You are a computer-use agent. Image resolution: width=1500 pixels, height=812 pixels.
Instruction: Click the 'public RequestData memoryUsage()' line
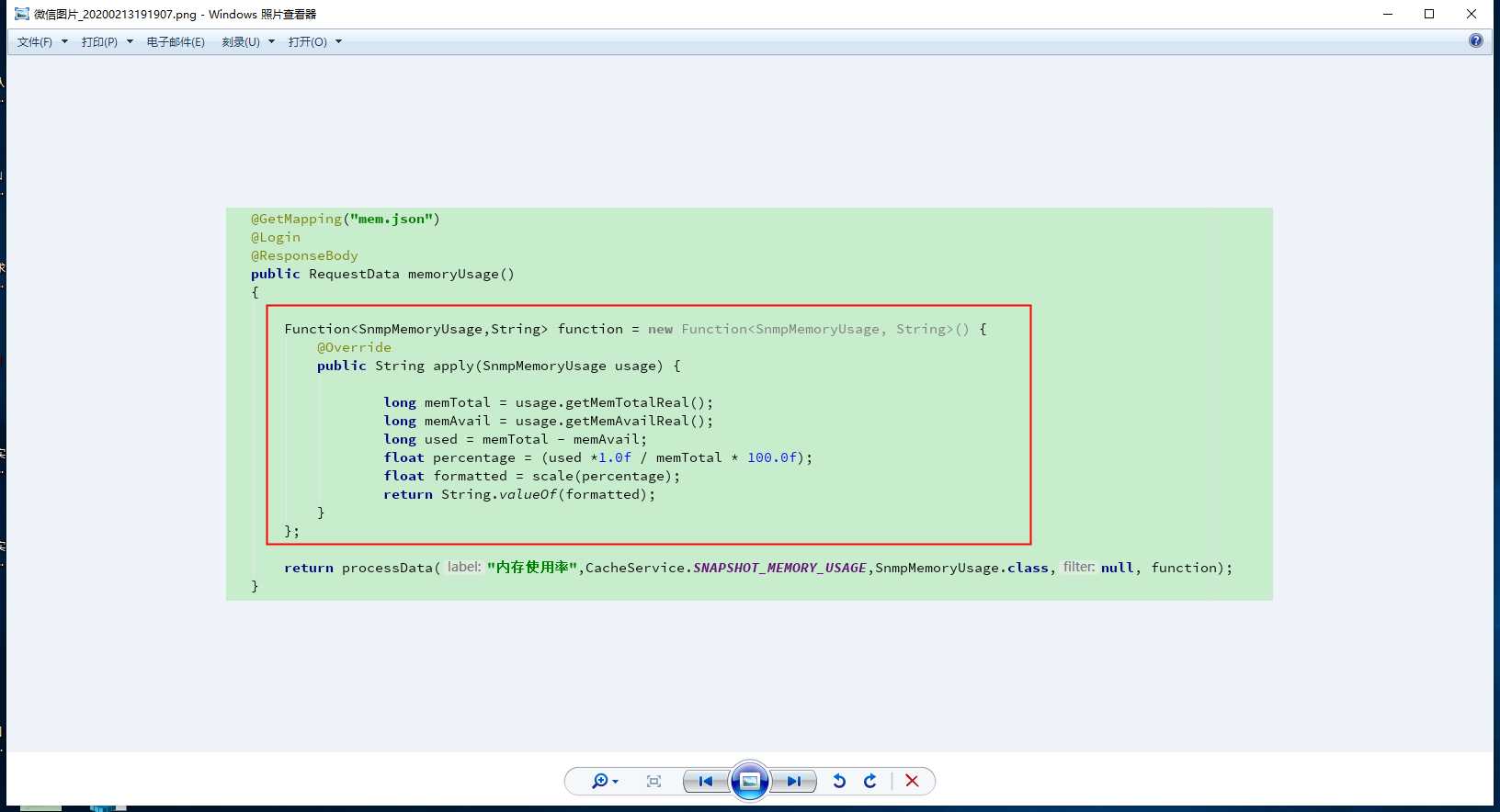[x=382, y=274]
